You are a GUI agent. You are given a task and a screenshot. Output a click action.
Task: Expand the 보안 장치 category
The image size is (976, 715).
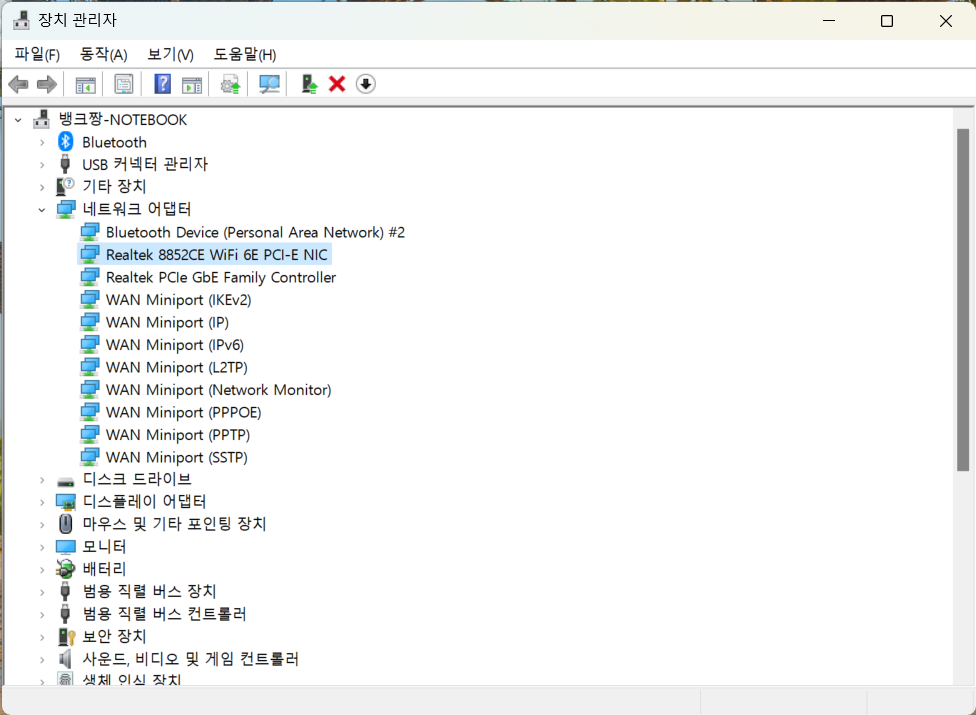pyautogui.click(x=42, y=637)
